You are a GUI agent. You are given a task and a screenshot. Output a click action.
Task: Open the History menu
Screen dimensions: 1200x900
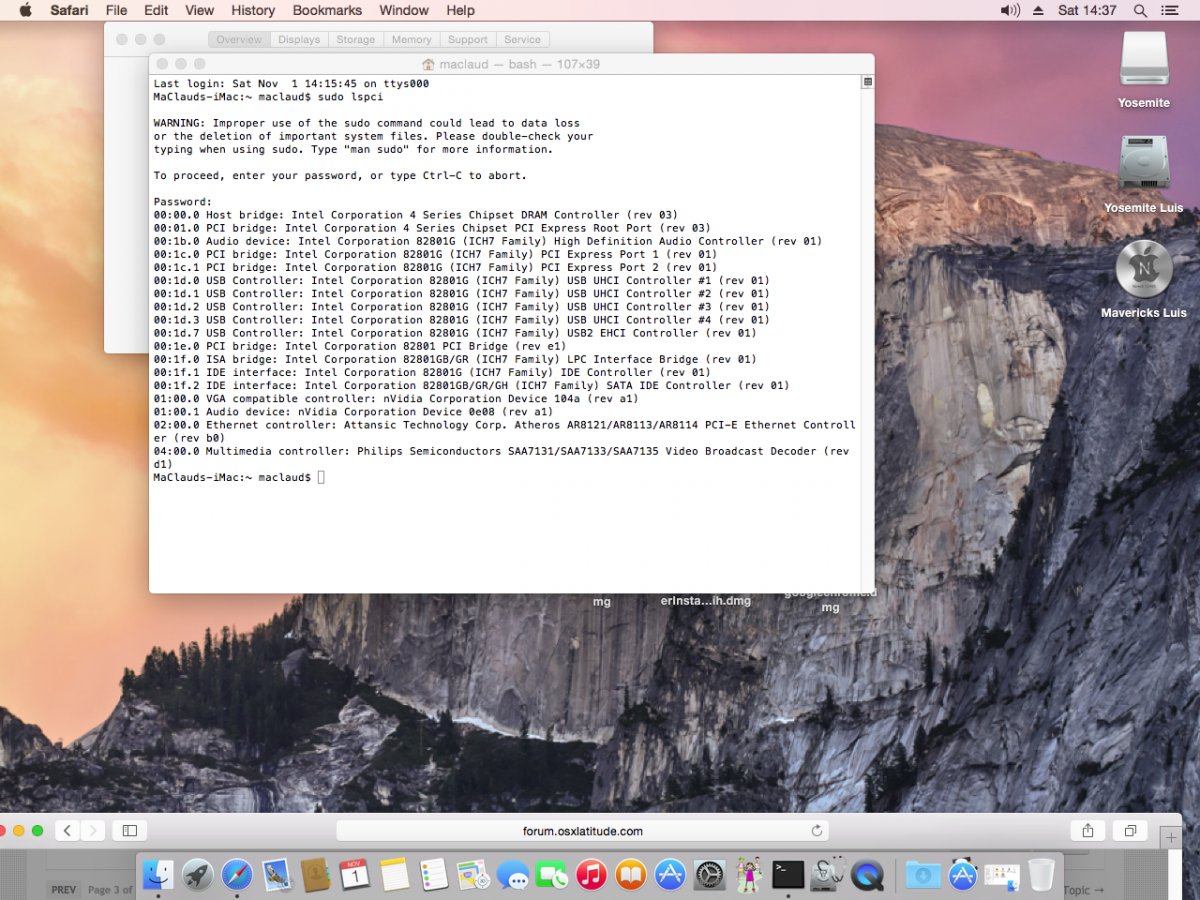[252, 10]
